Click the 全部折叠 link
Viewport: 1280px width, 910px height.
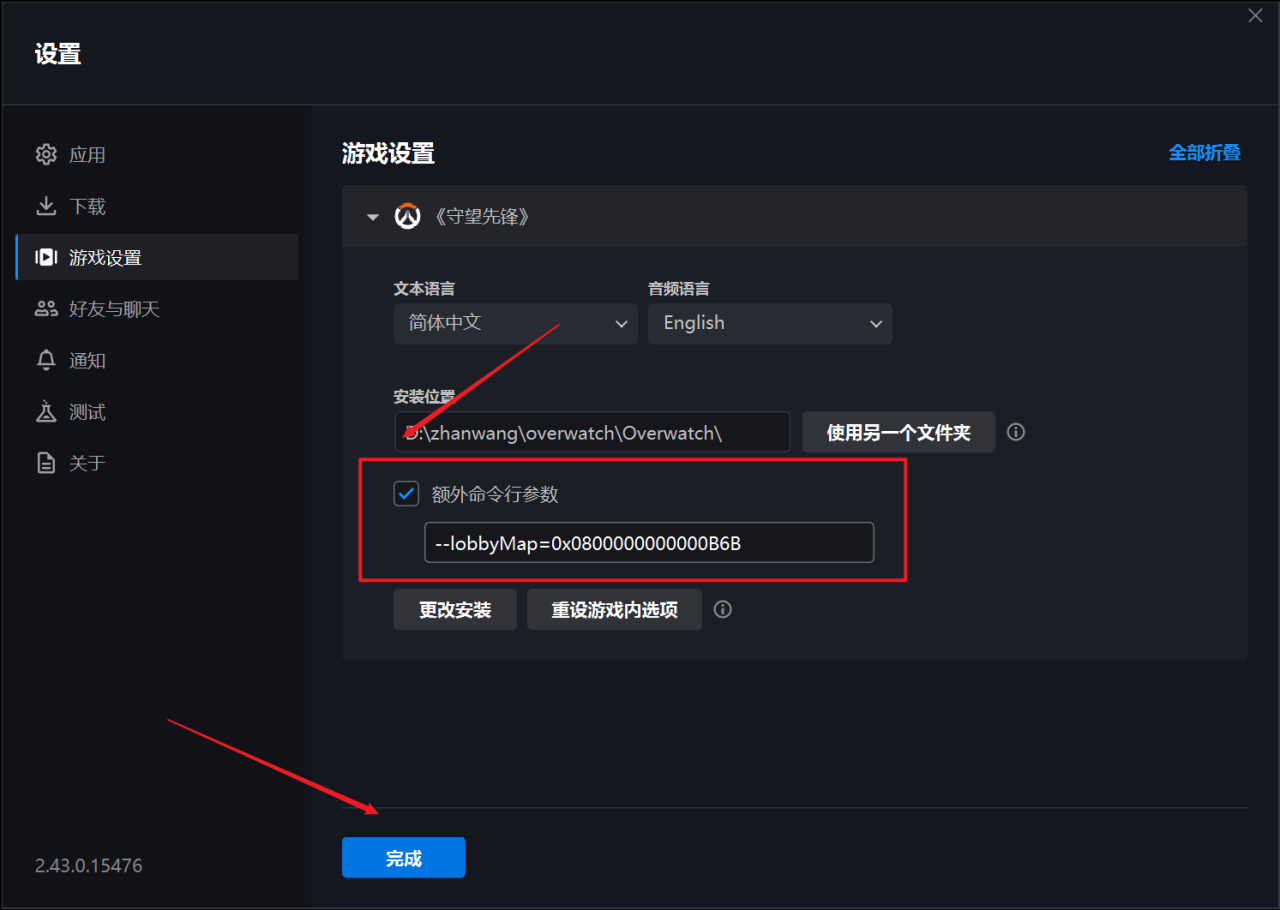tap(1205, 153)
